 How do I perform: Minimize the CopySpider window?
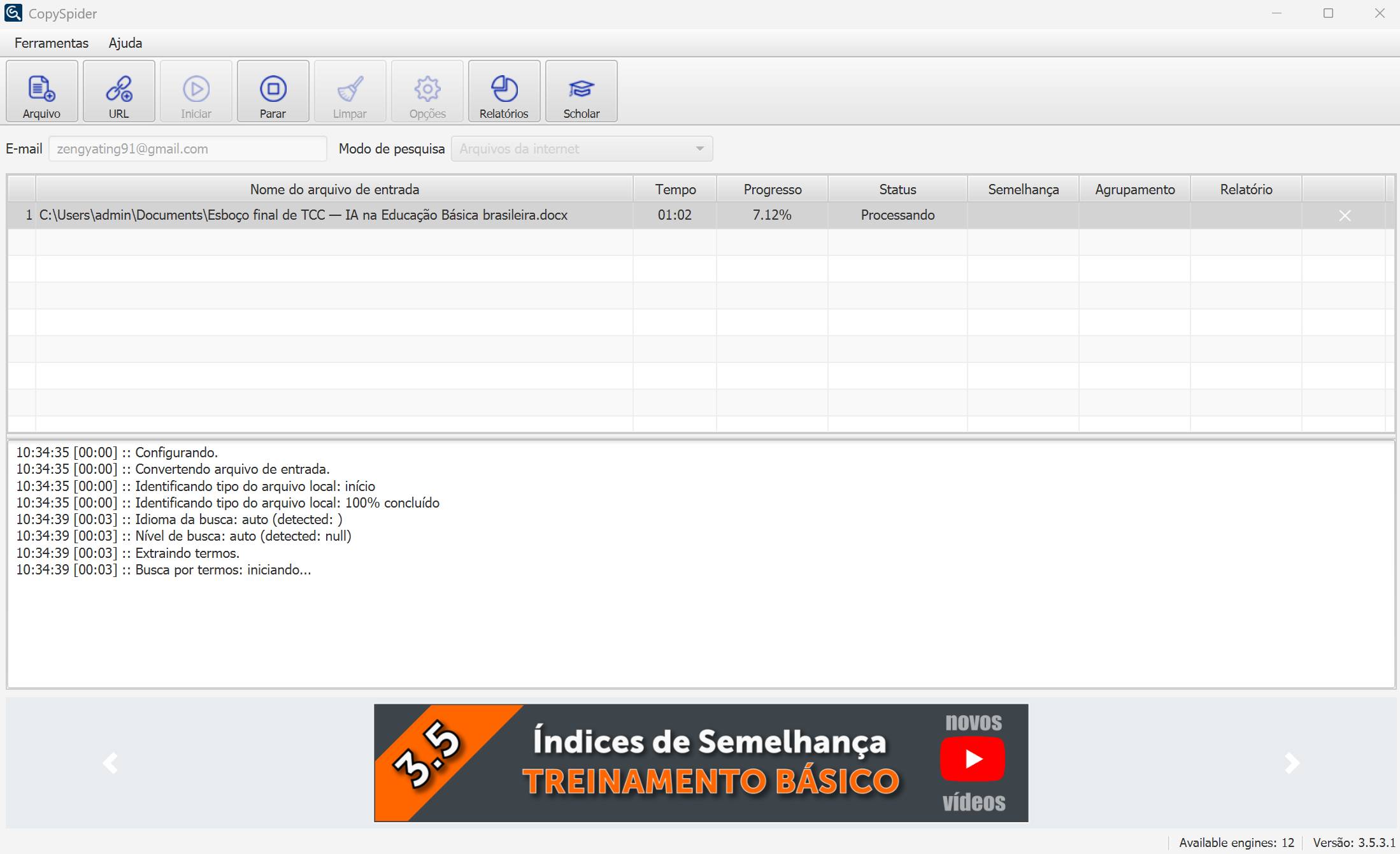click(1276, 13)
